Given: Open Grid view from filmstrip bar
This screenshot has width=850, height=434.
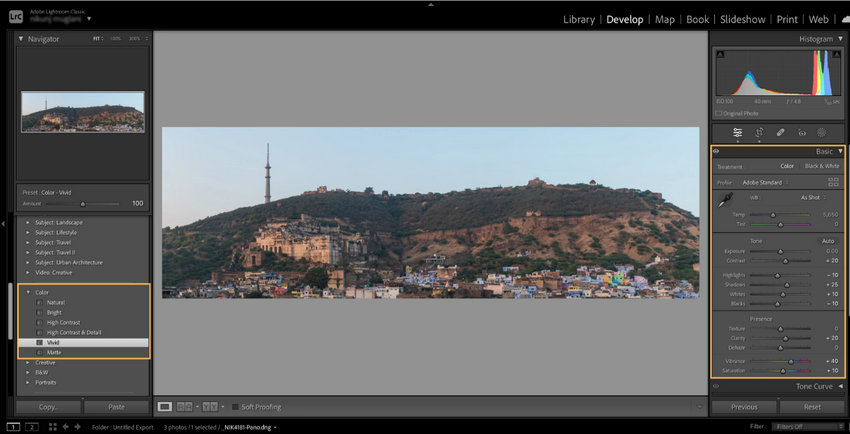Looking at the screenshot, I should click(52, 427).
